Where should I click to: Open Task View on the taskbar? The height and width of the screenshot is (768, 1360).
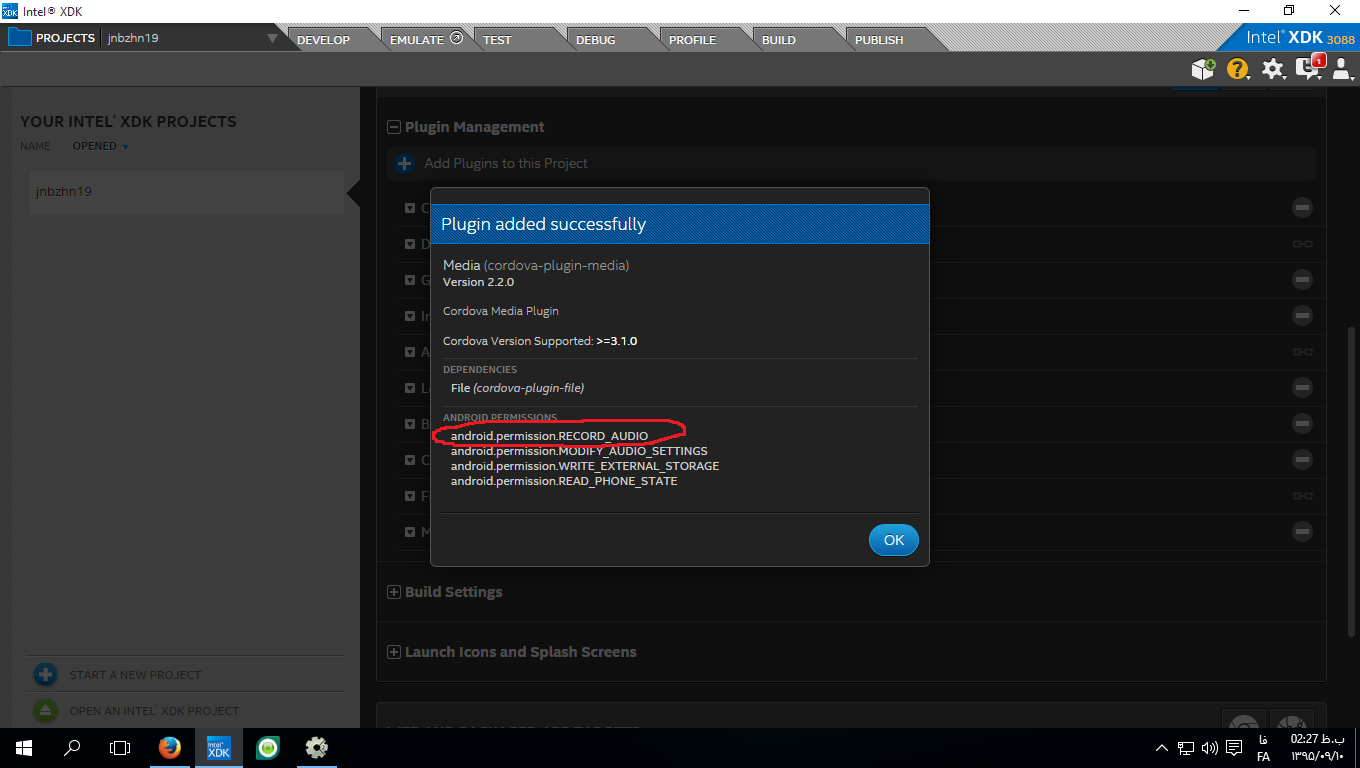pyautogui.click(x=120, y=747)
